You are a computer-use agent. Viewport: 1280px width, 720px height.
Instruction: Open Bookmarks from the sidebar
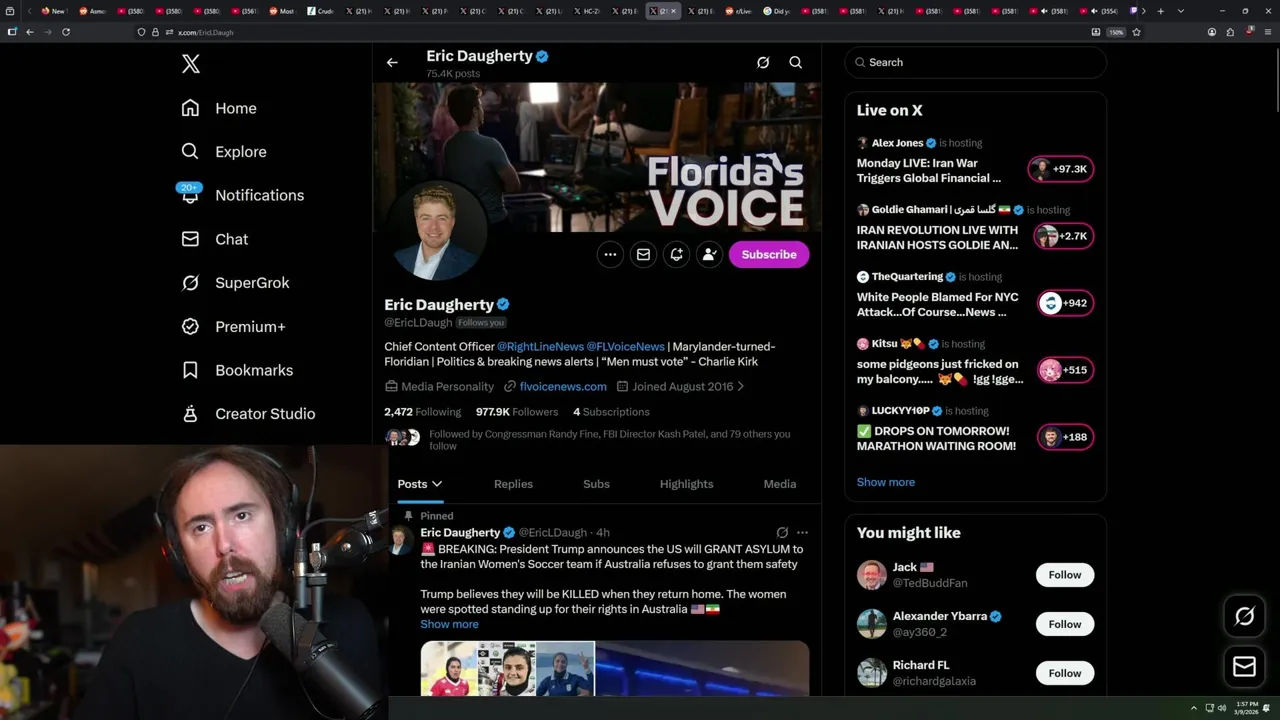tap(237, 370)
